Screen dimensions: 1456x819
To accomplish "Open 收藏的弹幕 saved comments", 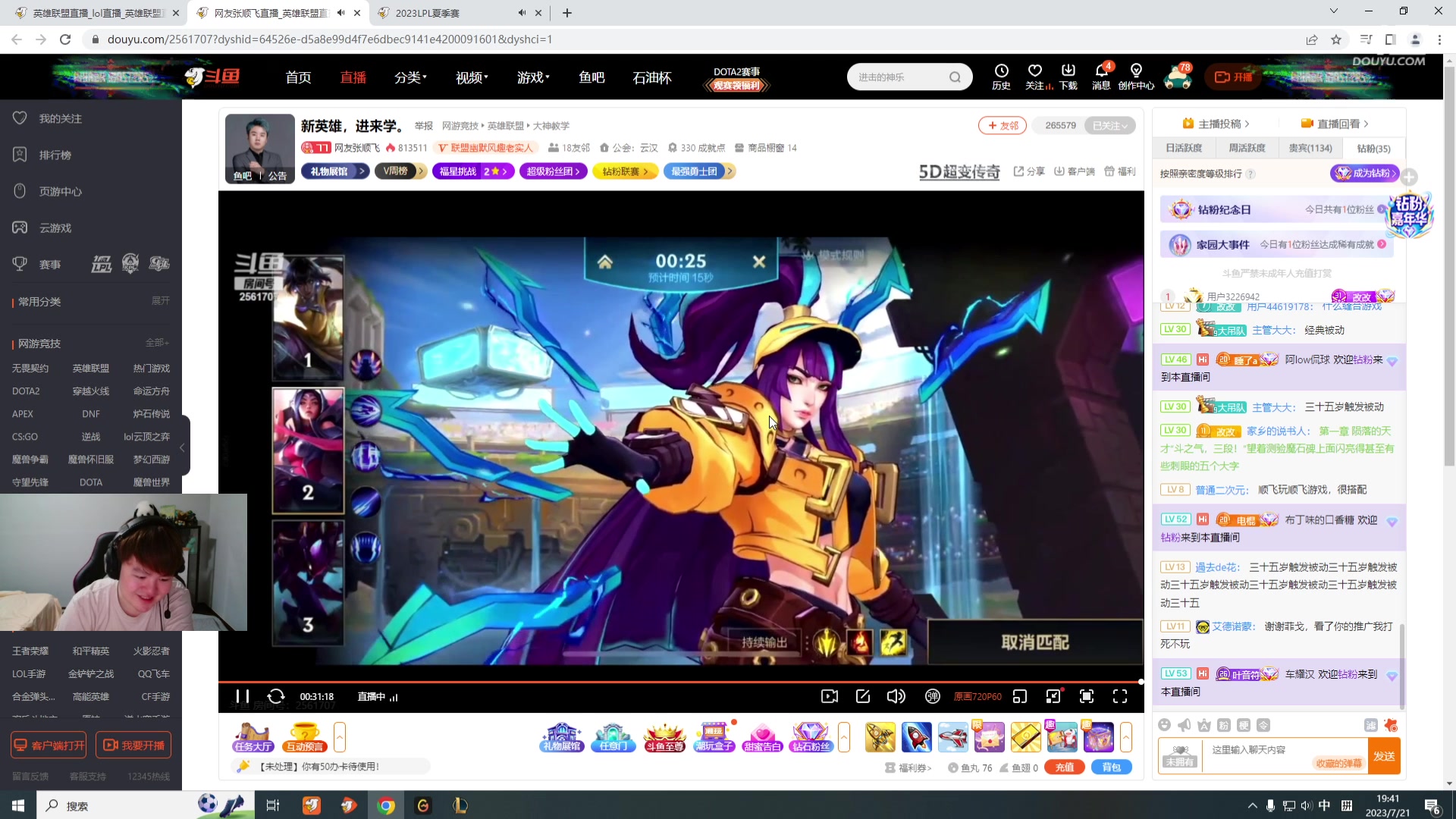I will click(x=1339, y=764).
